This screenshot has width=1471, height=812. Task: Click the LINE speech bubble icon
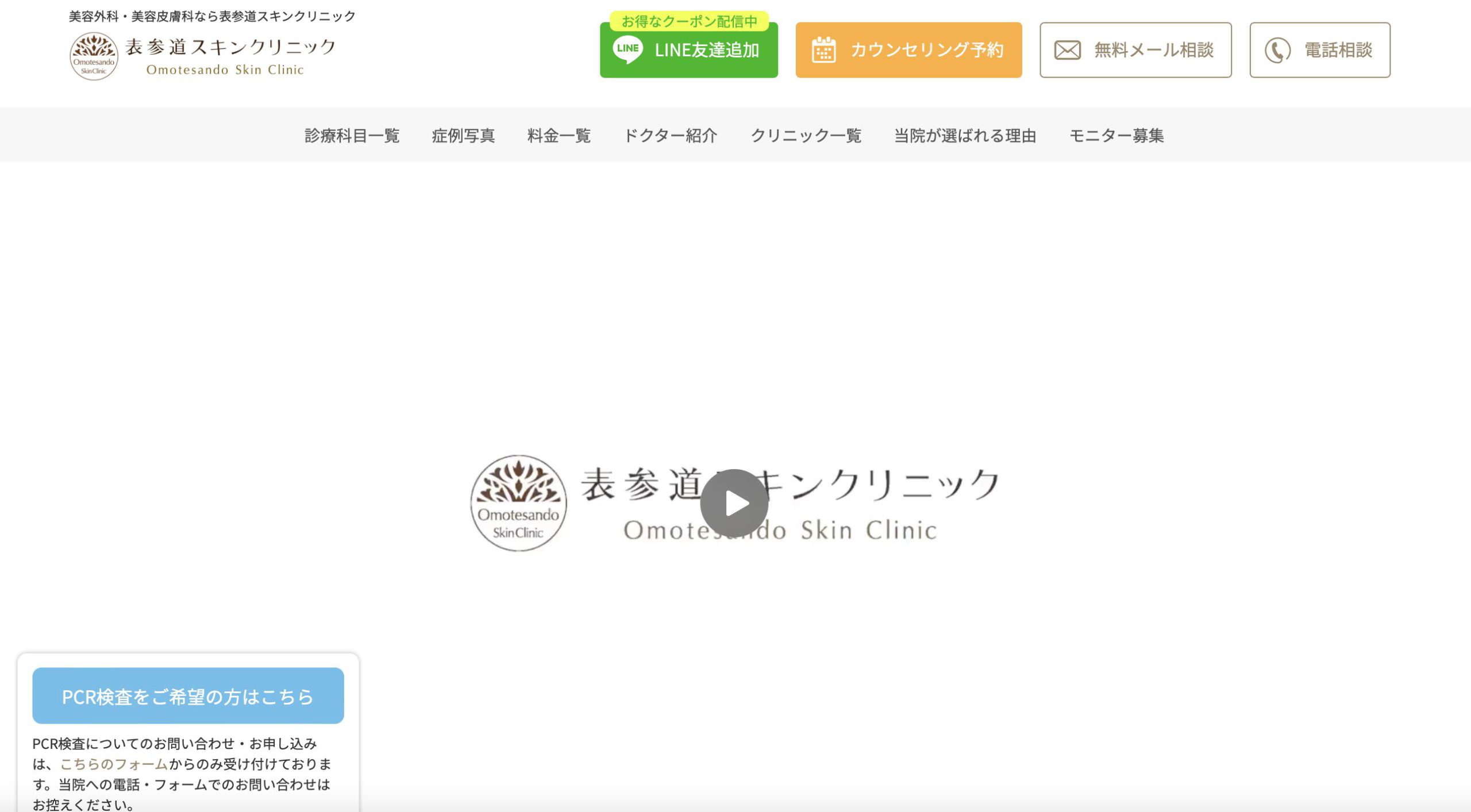(x=627, y=49)
